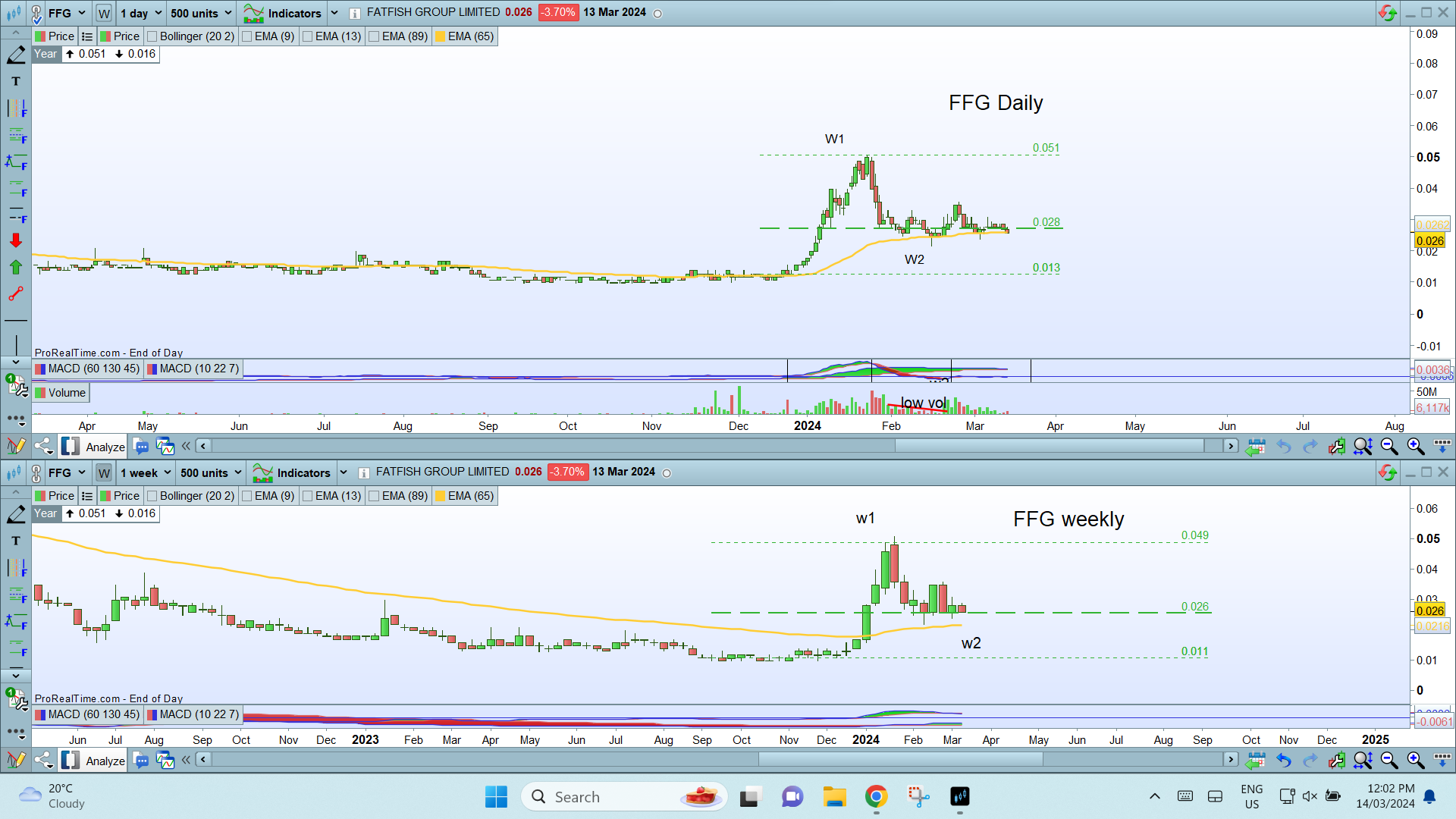The height and width of the screenshot is (819, 1456).
Task: Open 500 units dropdown in weekly chart
Action: click(211, 472)
